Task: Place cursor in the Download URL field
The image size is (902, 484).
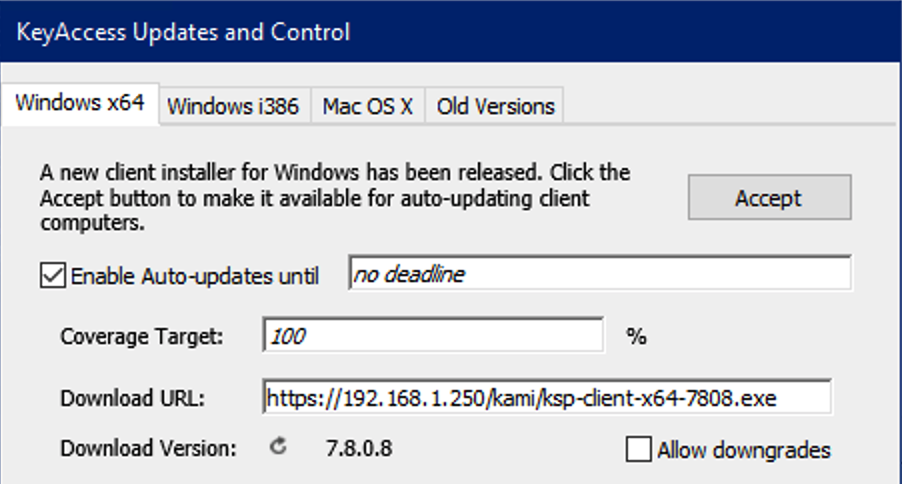Action: [546, 397]
